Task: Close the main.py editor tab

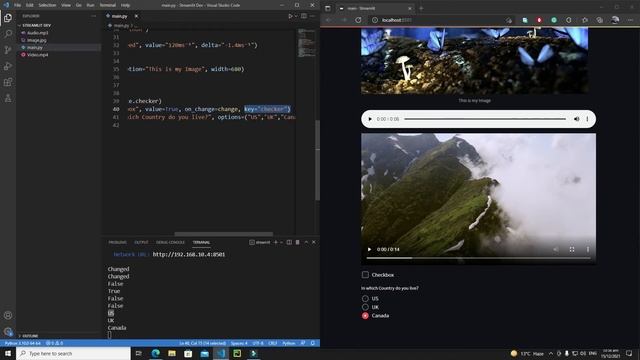Action: [136, 16]
